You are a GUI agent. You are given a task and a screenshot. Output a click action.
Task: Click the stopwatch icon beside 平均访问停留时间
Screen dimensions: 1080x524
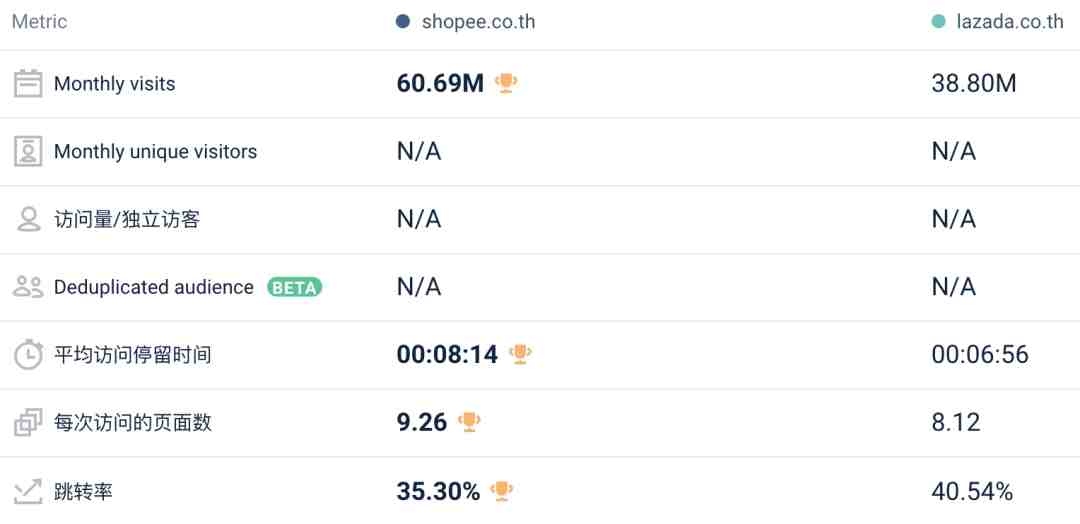click(28, 355)
